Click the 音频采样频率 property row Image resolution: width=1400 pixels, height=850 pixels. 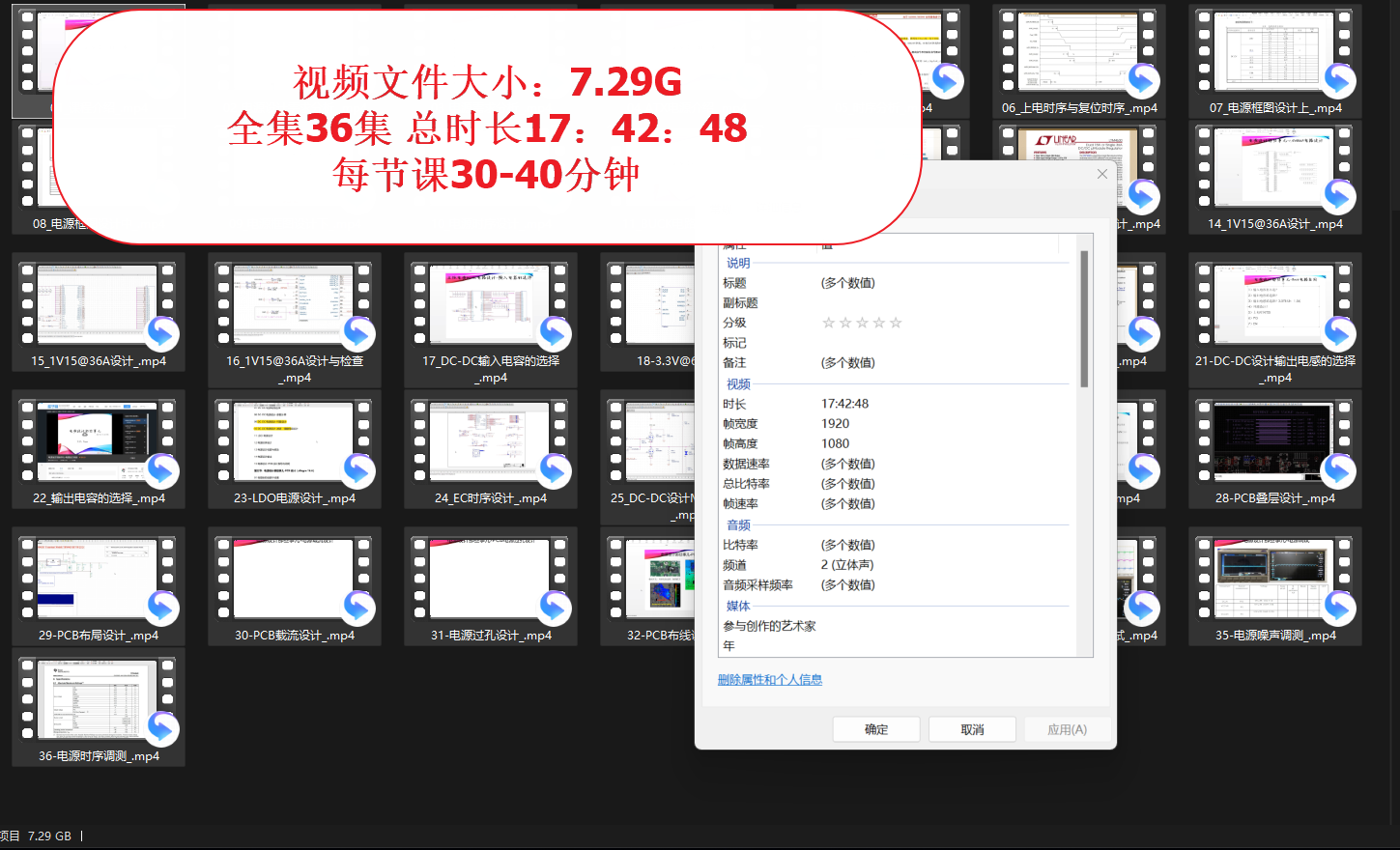(895, 585)
